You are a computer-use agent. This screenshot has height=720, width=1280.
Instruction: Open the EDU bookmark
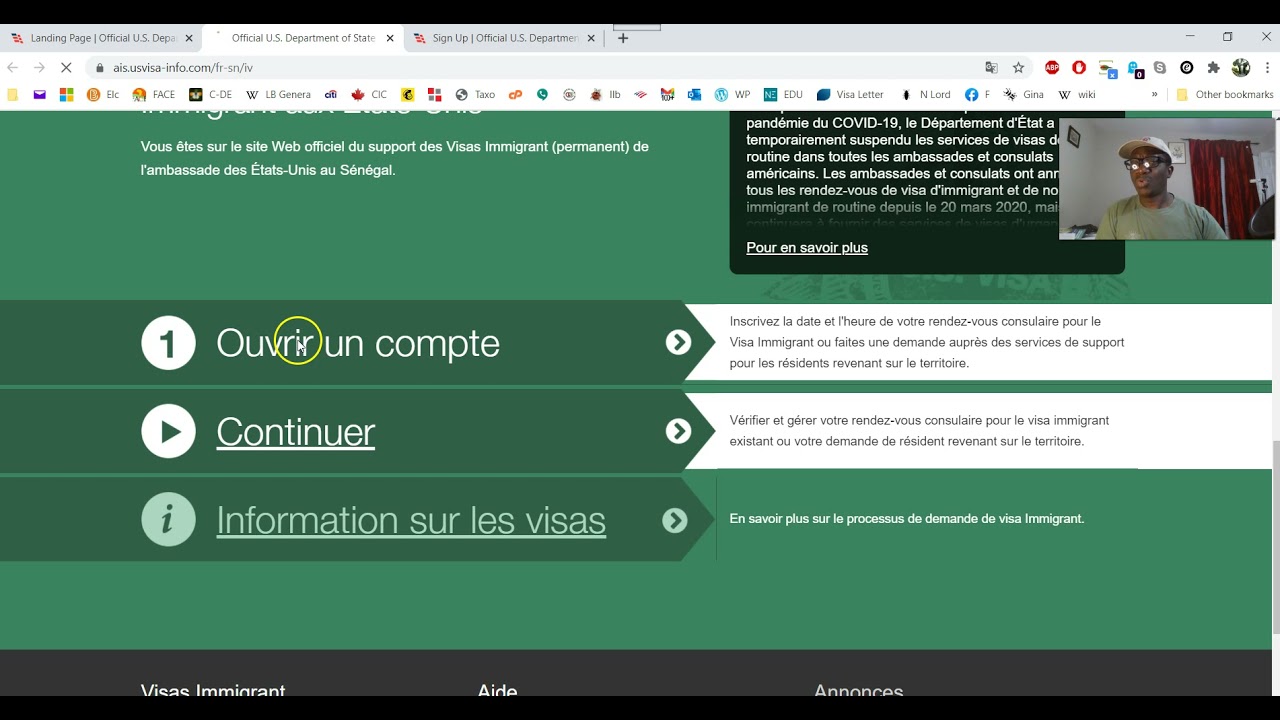click(783, 95)
